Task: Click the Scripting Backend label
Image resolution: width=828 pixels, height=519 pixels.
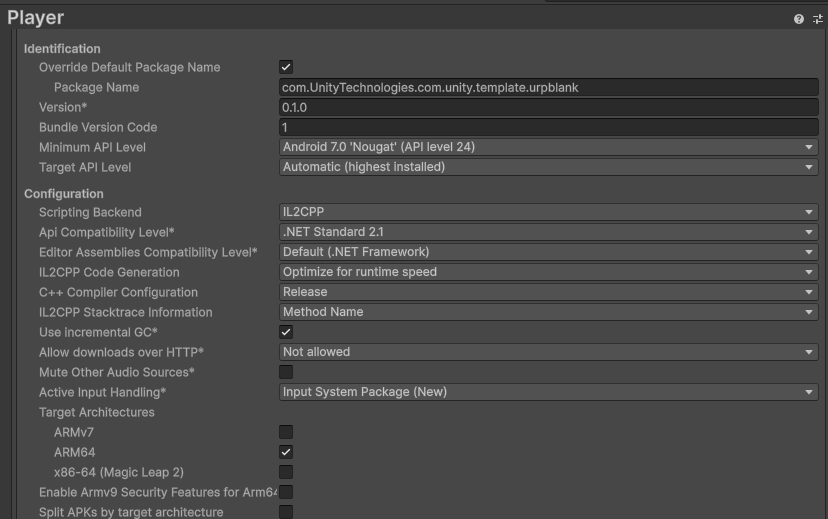Action: tap(90, 212)
